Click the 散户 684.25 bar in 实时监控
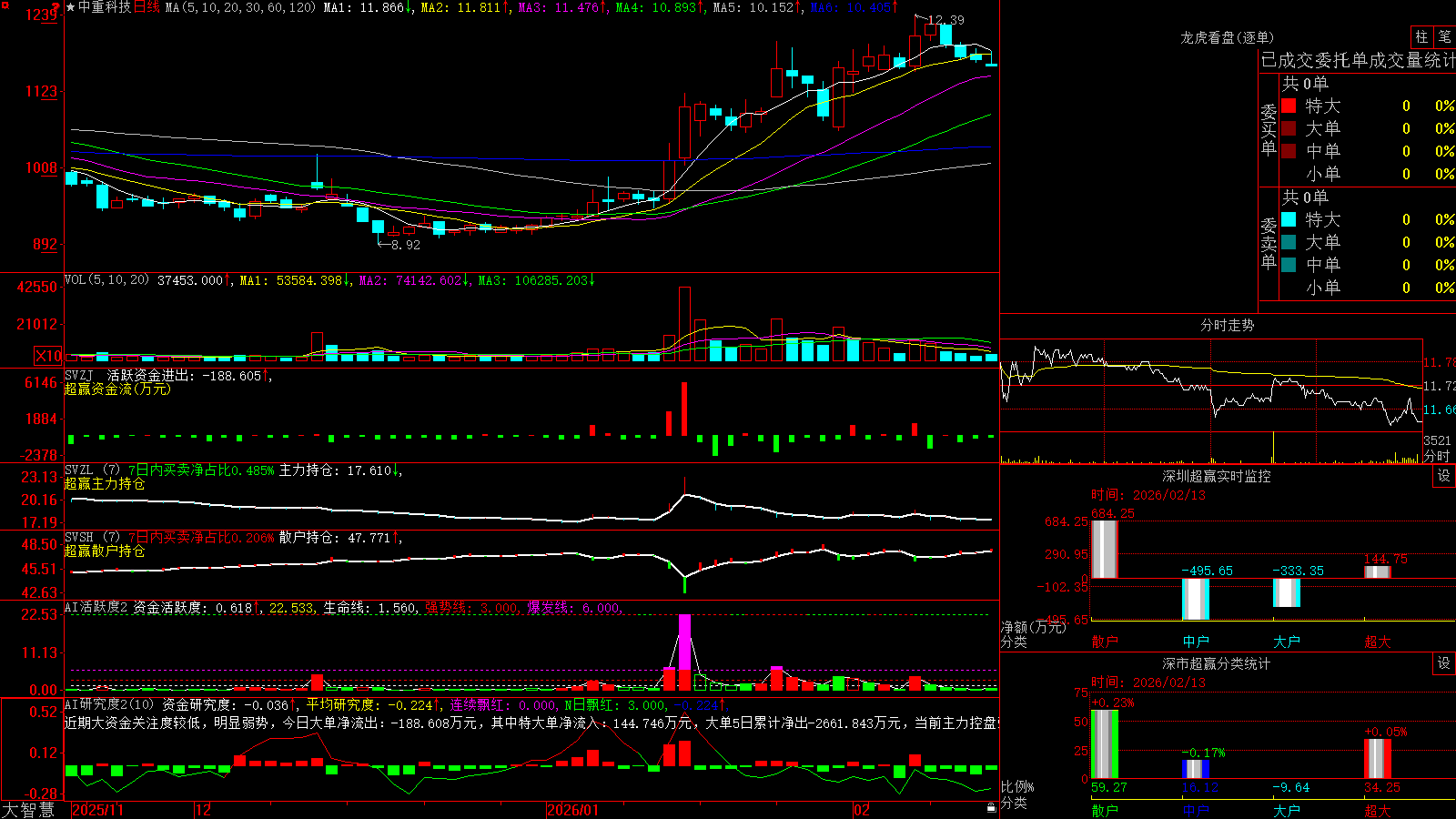1456x819 pixels. (1105, 549)
